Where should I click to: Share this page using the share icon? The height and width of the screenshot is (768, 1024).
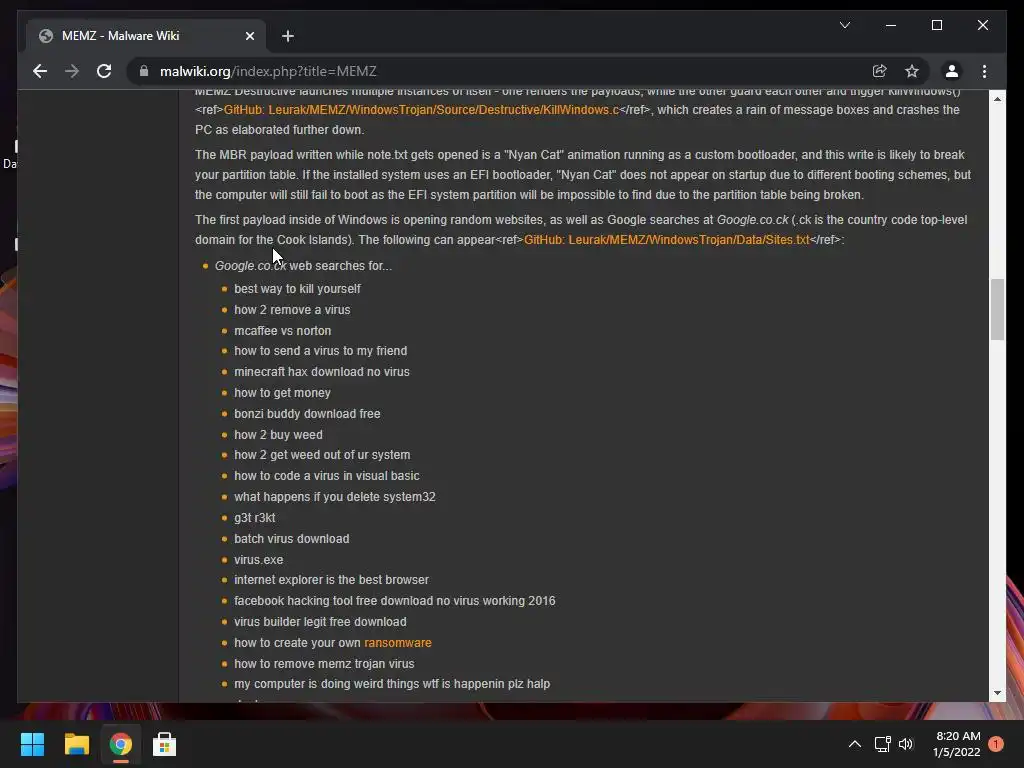click(879, 71)
